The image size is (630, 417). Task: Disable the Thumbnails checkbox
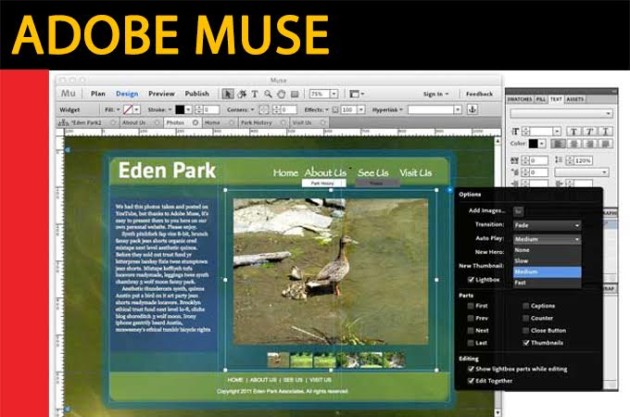pyautogui.click(x=526, y=343)
